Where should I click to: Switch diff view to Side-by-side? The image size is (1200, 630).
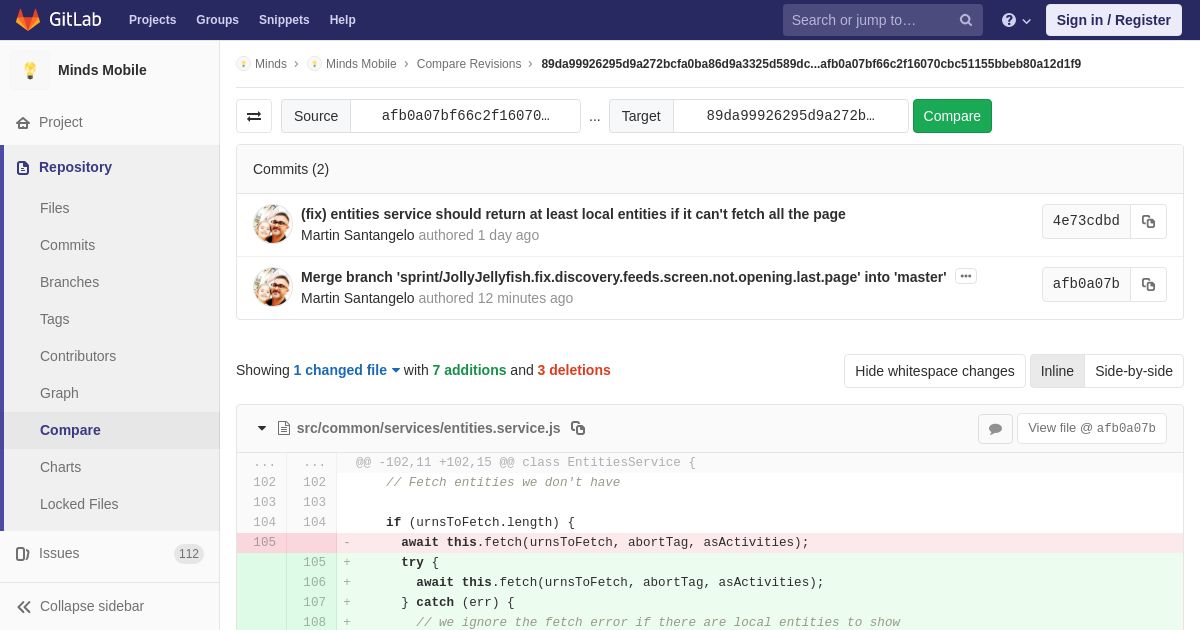(1134, 371)
